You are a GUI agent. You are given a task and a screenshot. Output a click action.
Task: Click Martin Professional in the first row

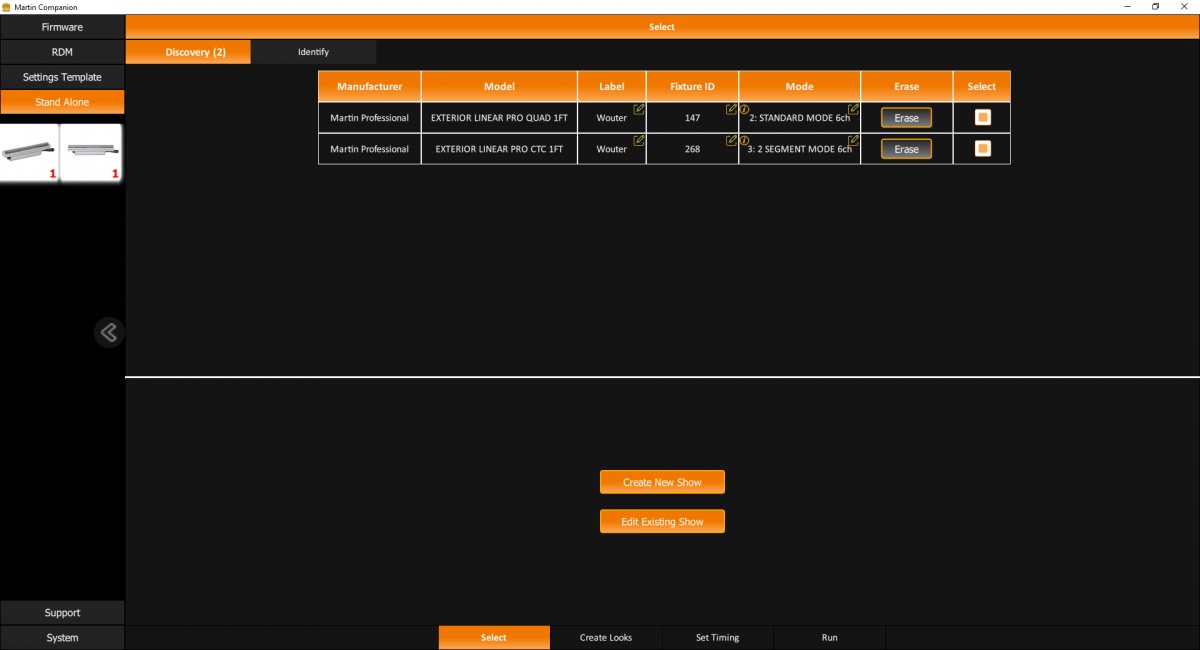pyautogui.click(x=370, y=118)
